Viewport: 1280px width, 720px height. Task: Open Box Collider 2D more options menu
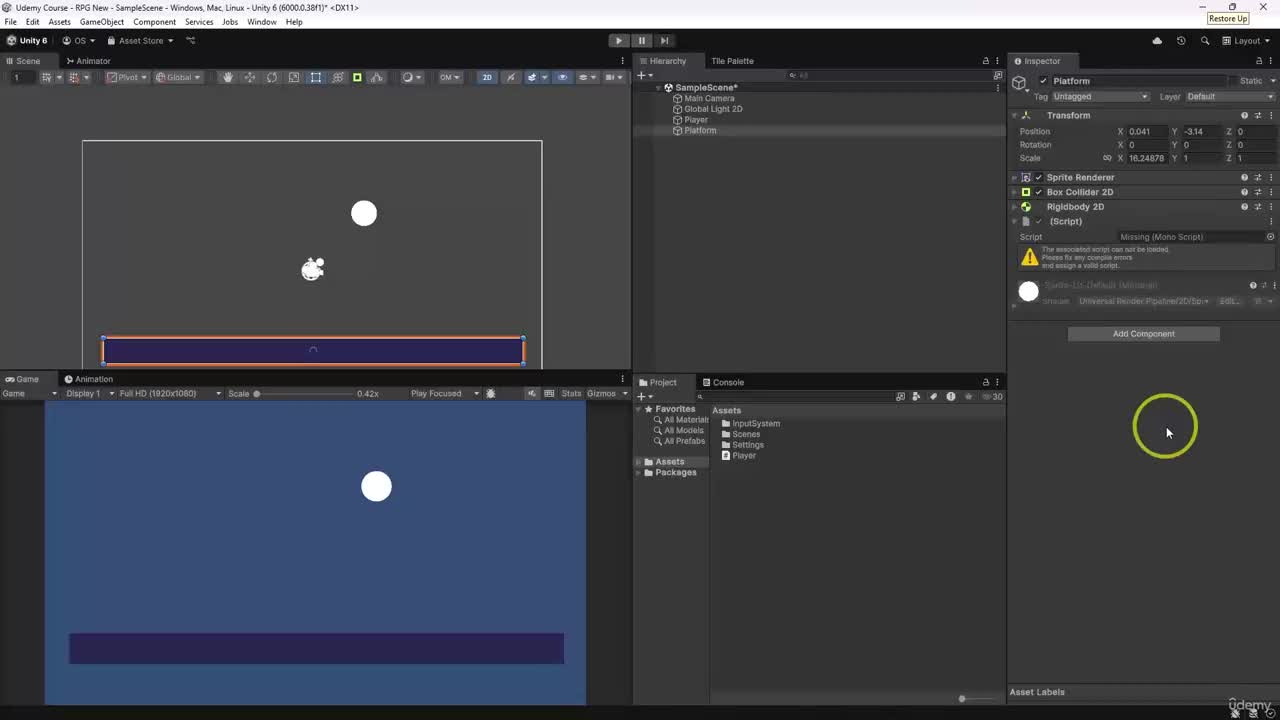(x=1271, y=192)
